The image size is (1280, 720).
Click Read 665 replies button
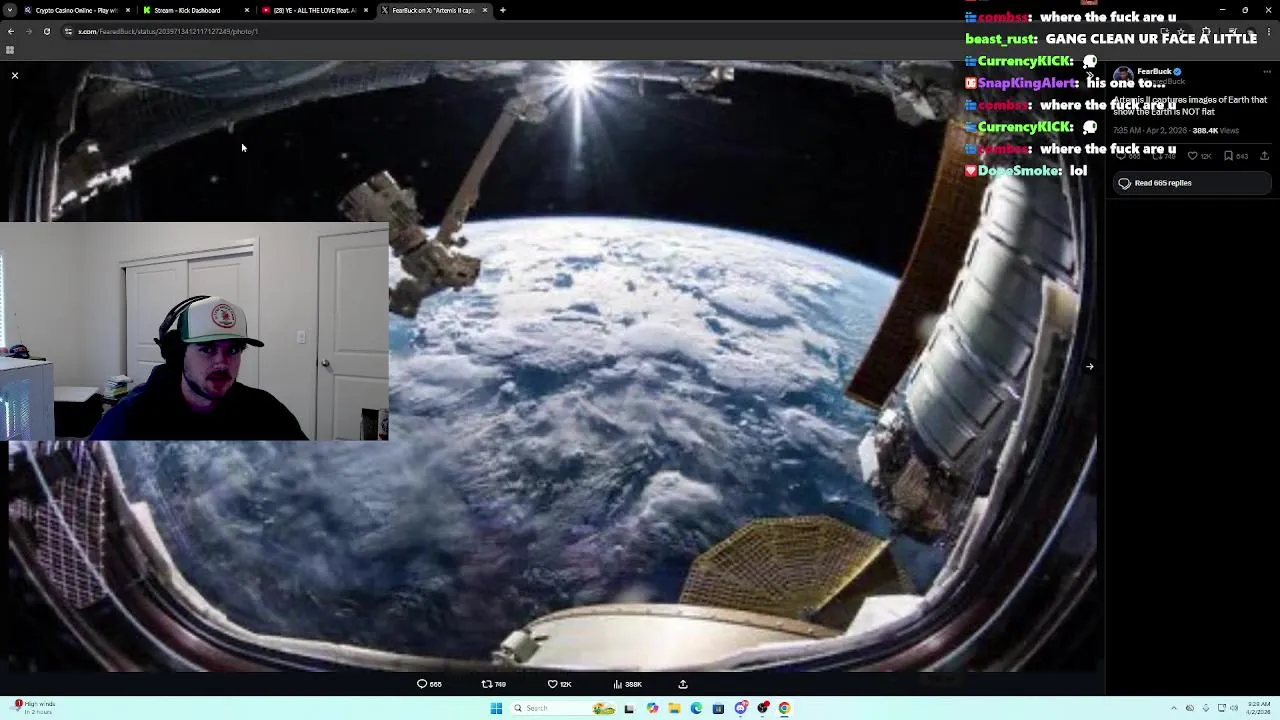(x=1192, y=183)
